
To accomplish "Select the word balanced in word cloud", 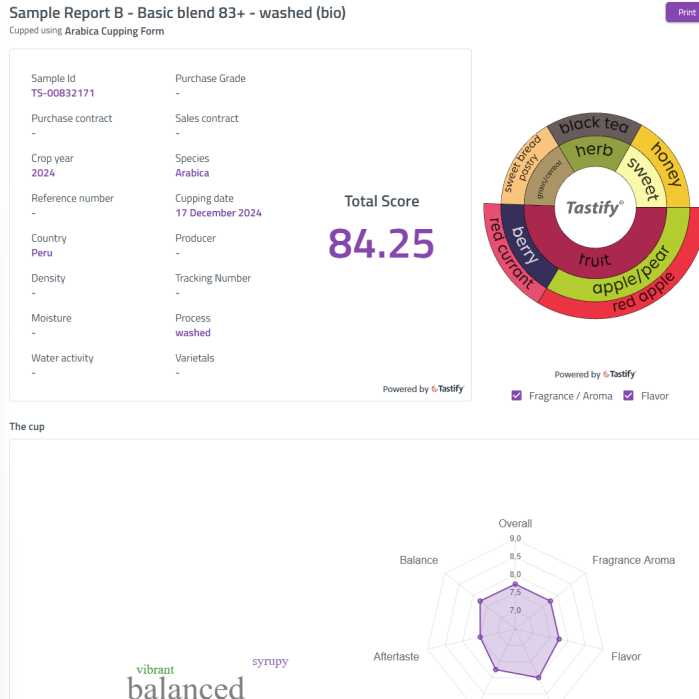I will pyautogui.click(x=186, y=688).
